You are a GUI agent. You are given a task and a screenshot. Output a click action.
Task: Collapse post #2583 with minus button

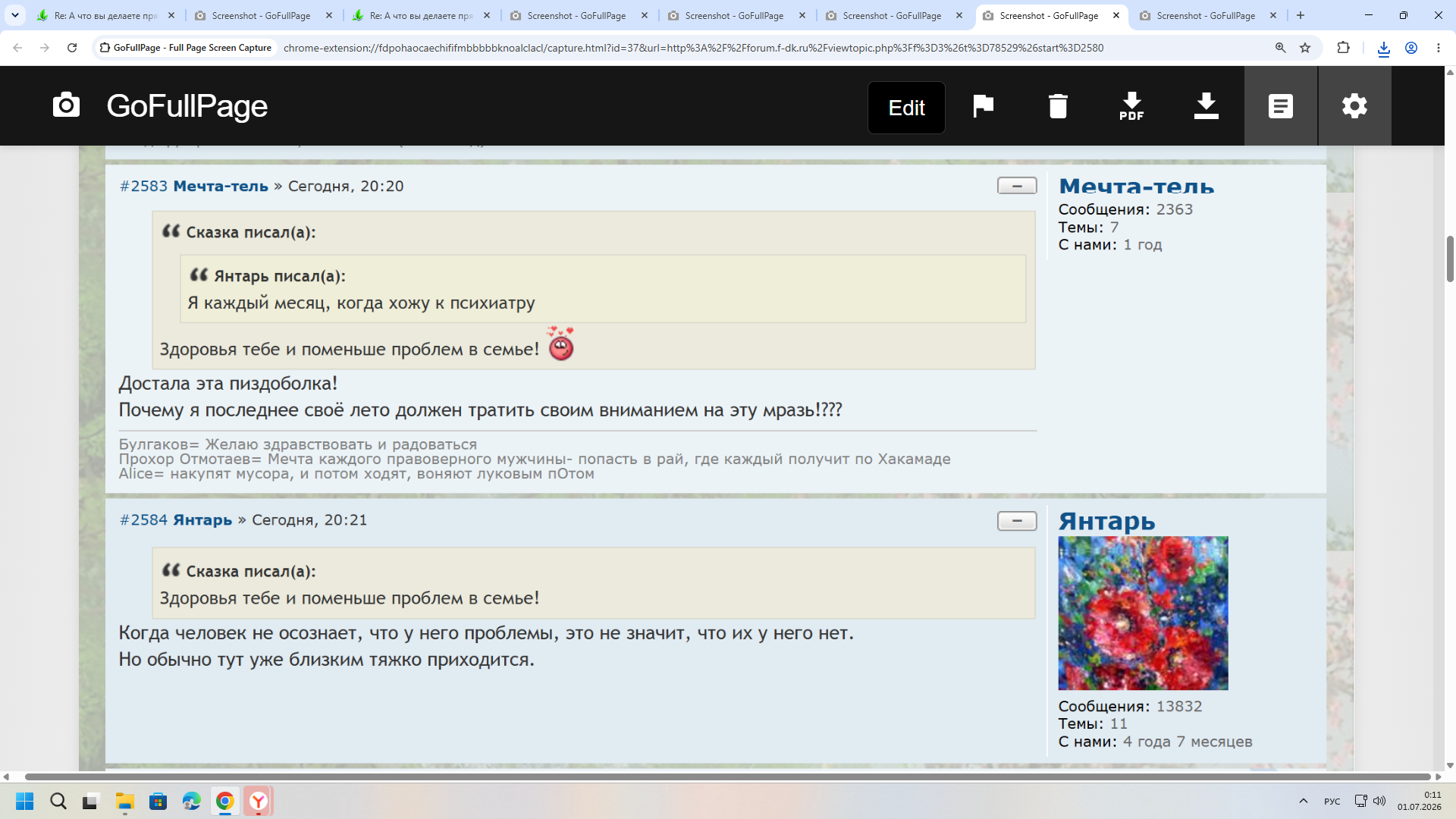click(x=1017, y=186)
